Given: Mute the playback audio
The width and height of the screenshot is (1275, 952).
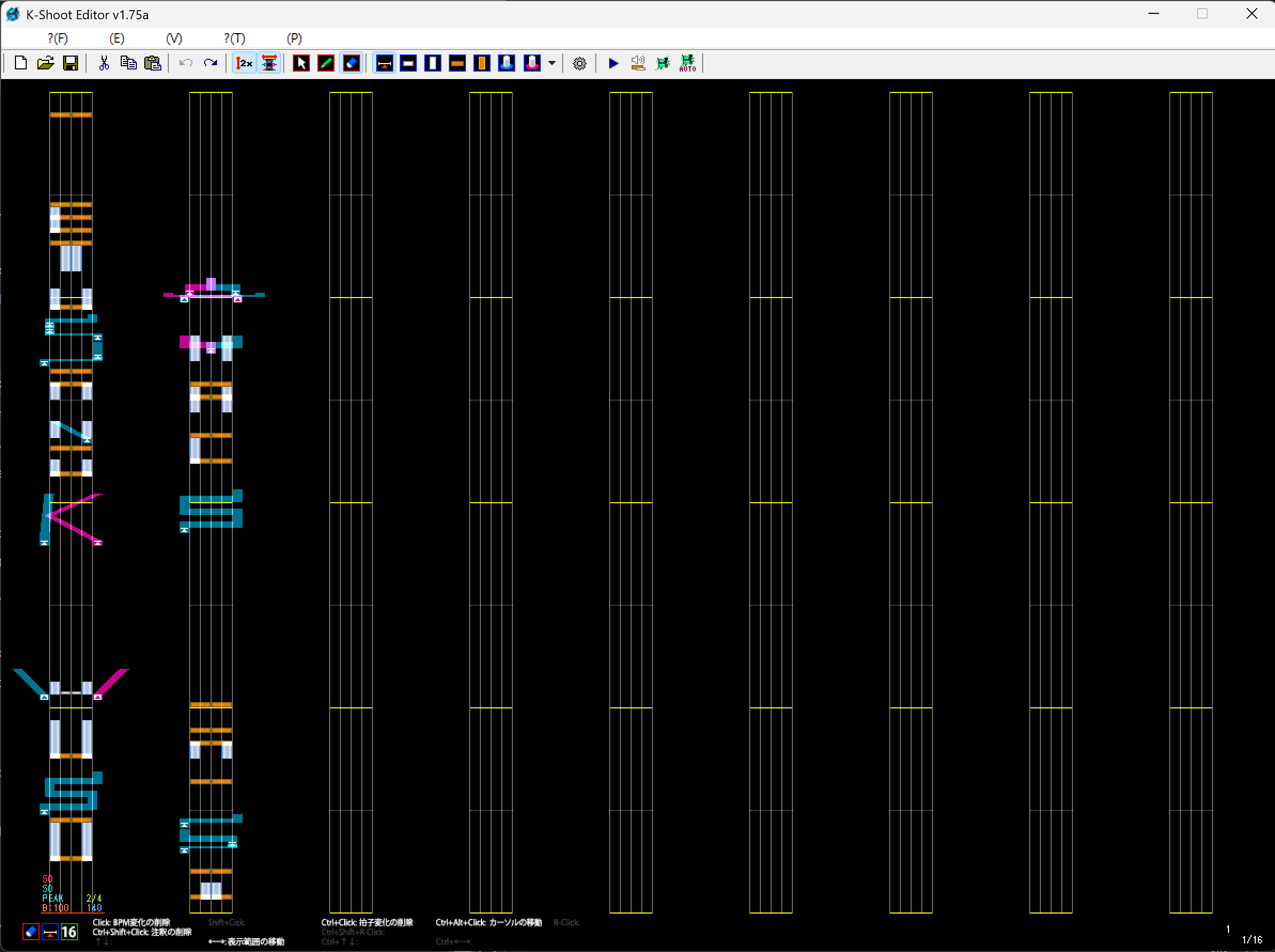Looking at the screenshot, I should [x=637, y=64].
